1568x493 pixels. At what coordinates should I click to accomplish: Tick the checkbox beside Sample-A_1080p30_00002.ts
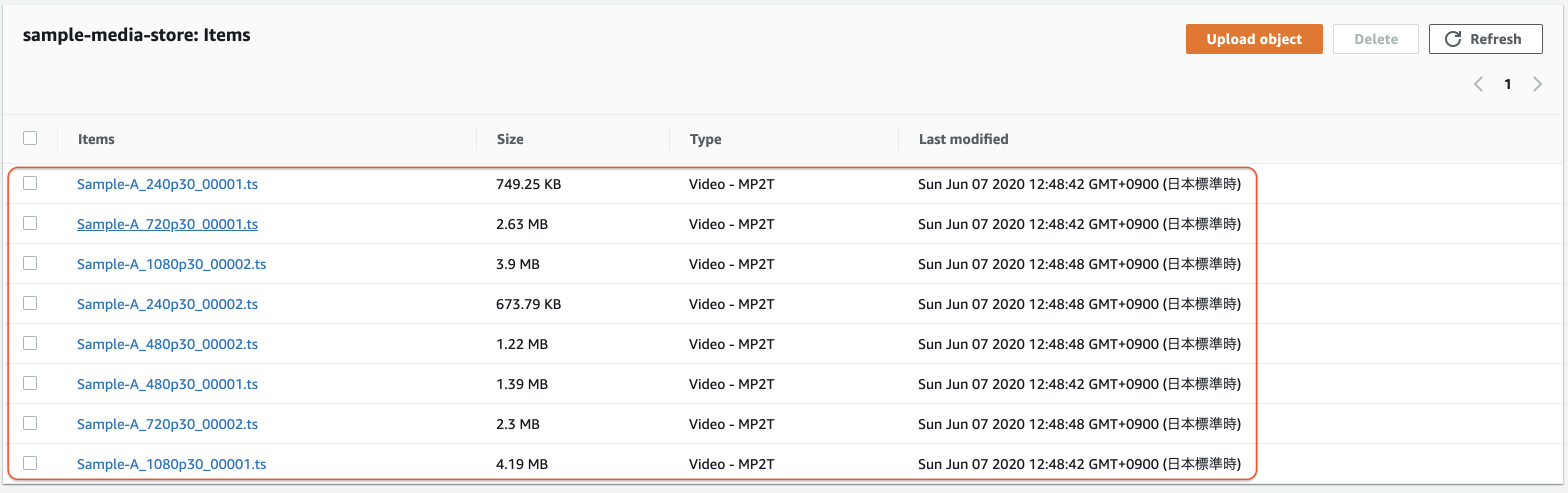coord(30,263)
